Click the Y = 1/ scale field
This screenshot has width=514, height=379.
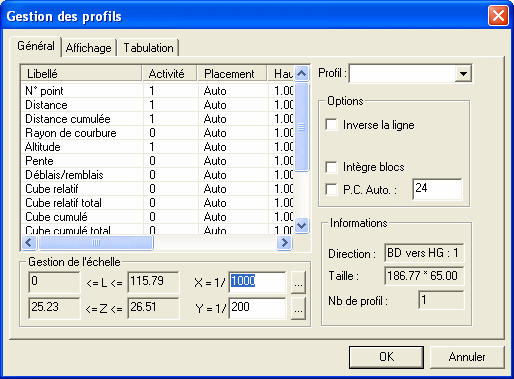pyautogui.click(x=257, y=308)
